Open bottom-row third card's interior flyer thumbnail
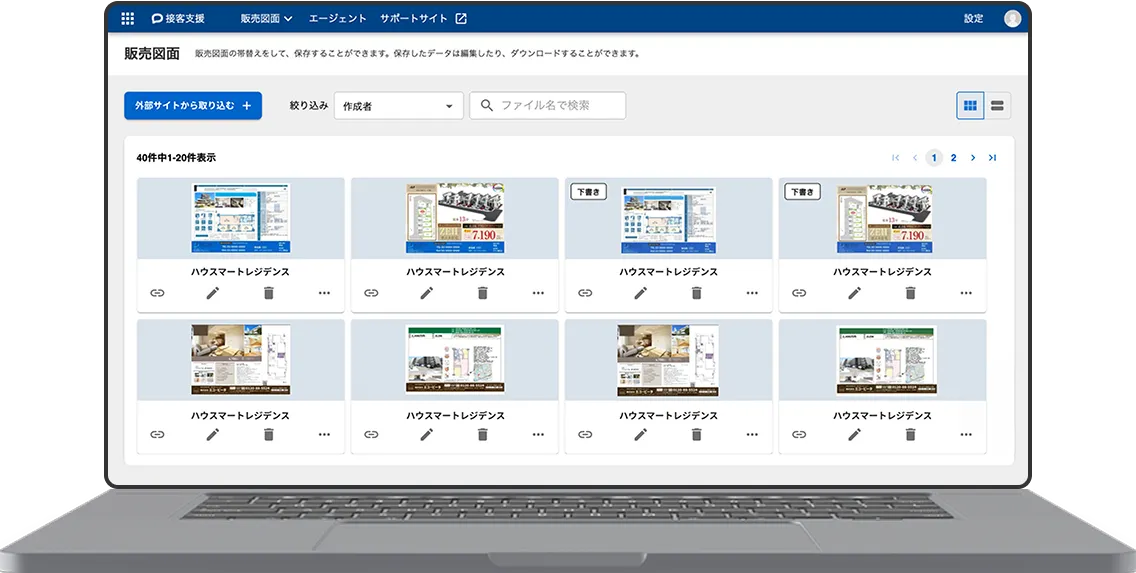This screenshot has width=1136, height=573. click(668, 360)
